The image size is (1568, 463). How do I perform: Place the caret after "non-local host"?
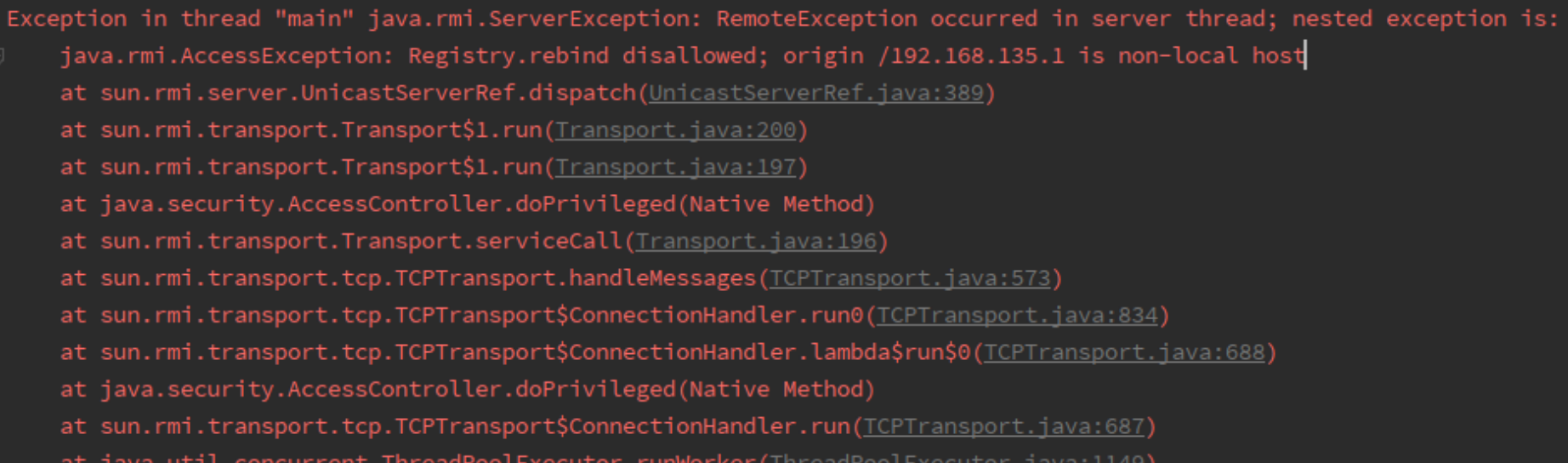pos(1305,56)
